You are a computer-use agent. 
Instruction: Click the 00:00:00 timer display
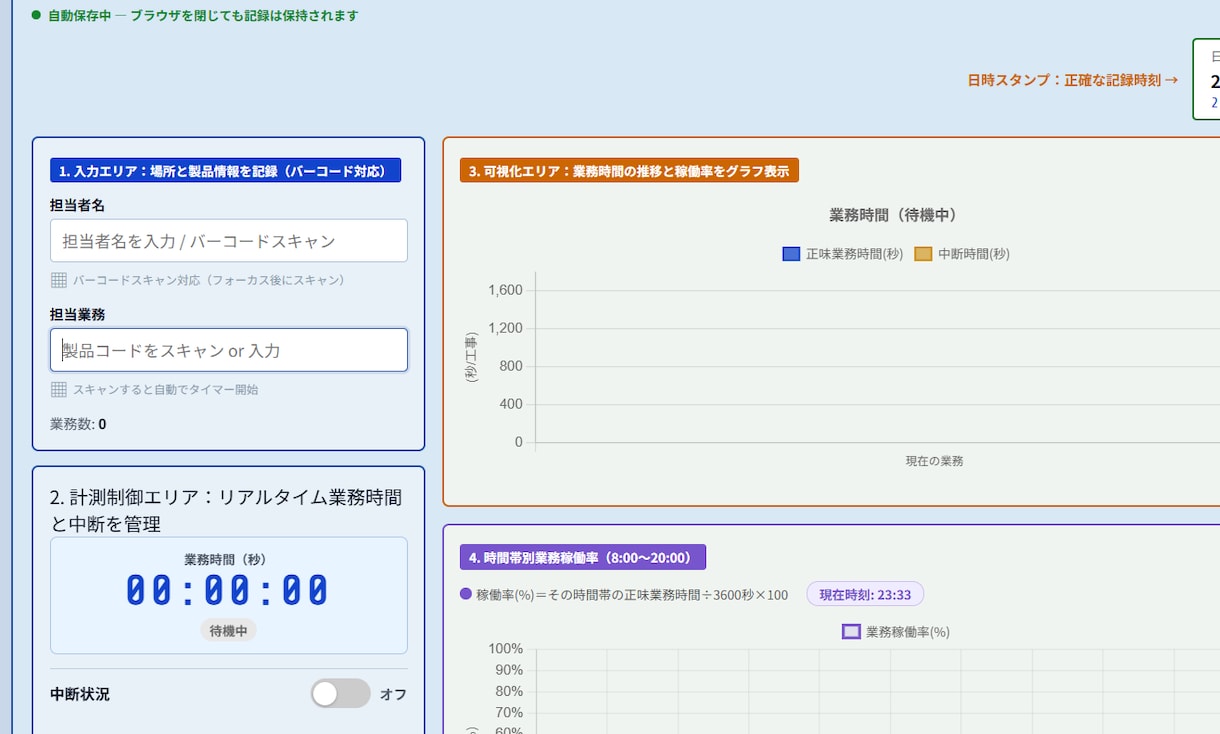click(228, 591)
